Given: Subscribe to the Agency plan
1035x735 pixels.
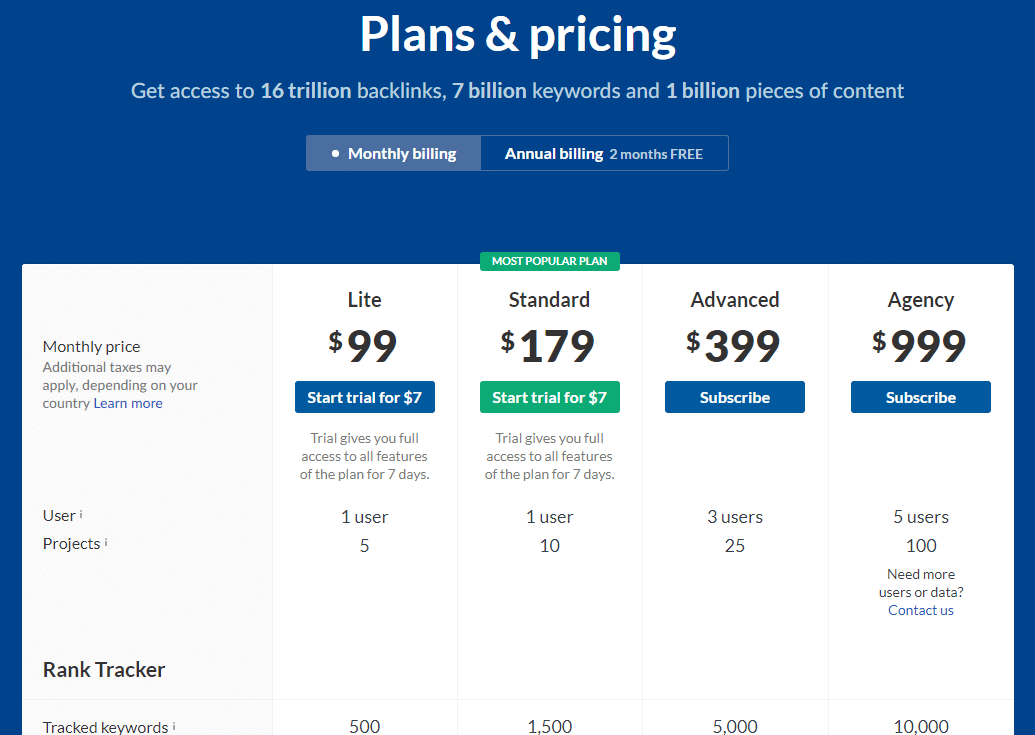Looking at the screenshot, I should point(920,397).
